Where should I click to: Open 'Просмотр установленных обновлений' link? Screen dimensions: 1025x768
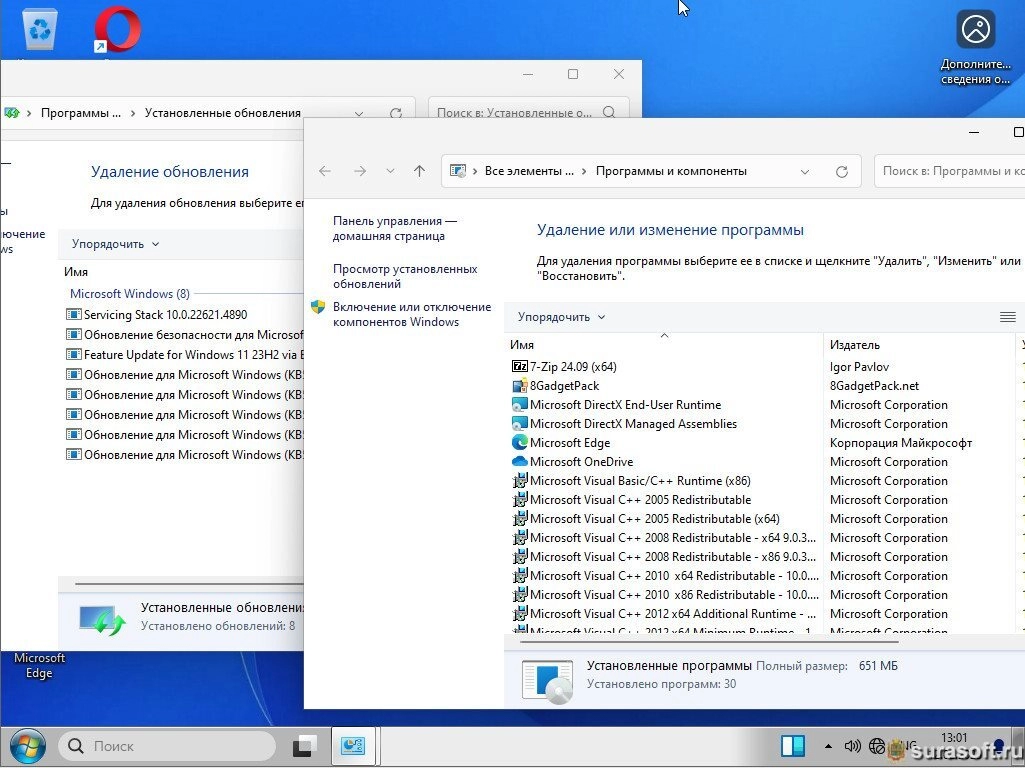(x=405, y=276)
